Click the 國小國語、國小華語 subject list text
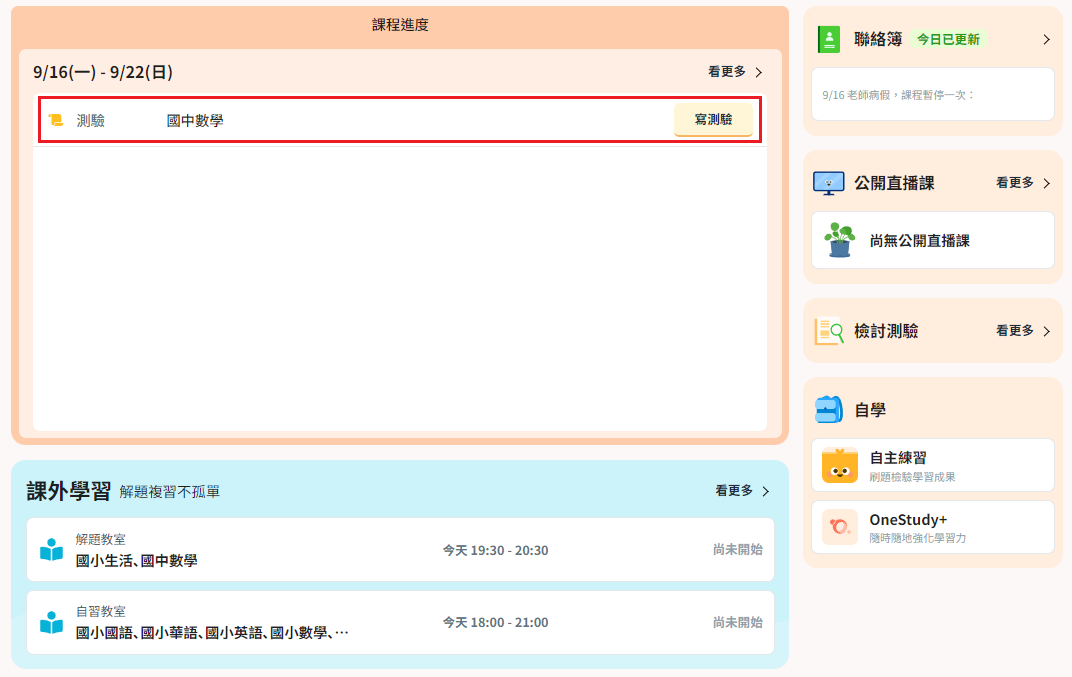The width and height of the screenshot is (1072, 677). (212, 633)
